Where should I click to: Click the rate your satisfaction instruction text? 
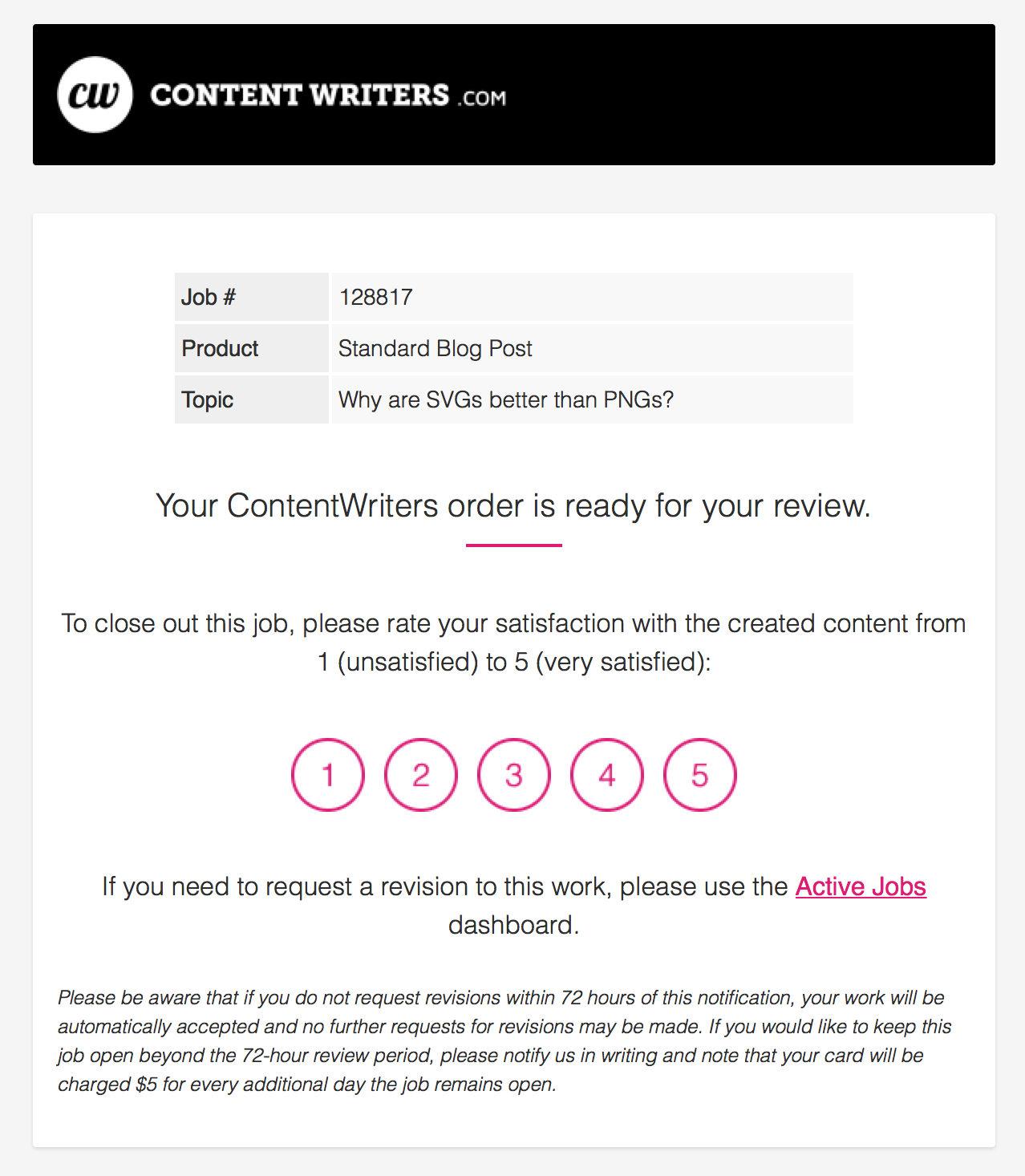coord(513,643)
